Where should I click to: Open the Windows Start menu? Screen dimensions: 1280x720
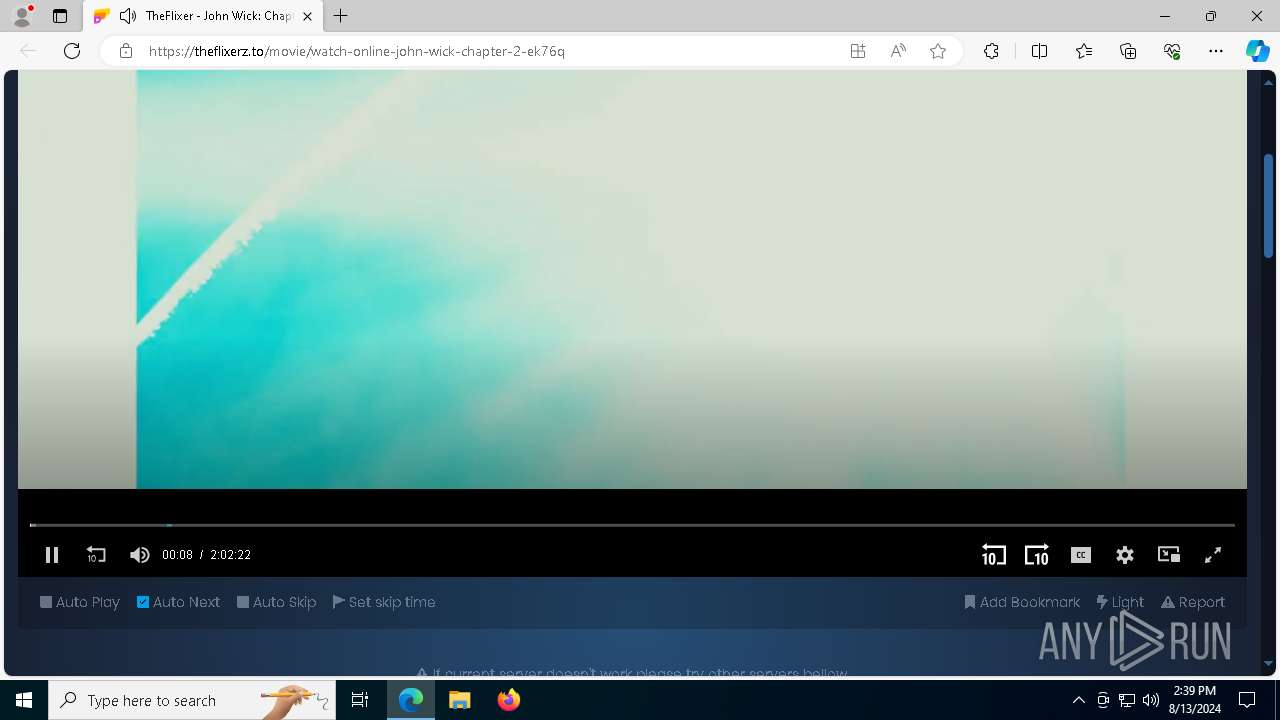[24, 700]
